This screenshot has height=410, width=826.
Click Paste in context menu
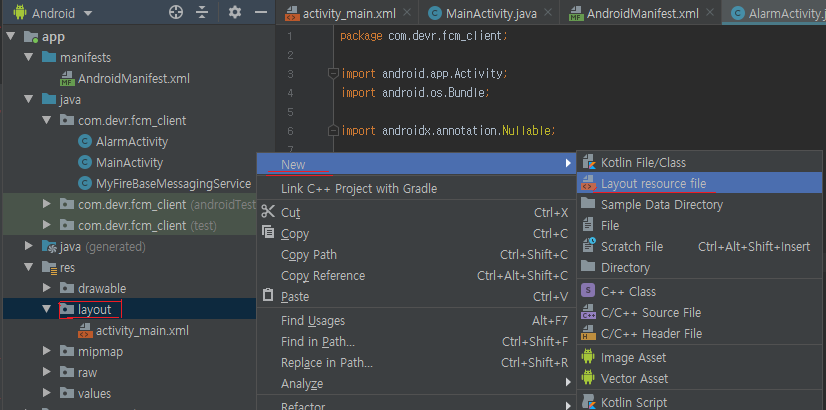pyautogui.click(x=416, y=297)
